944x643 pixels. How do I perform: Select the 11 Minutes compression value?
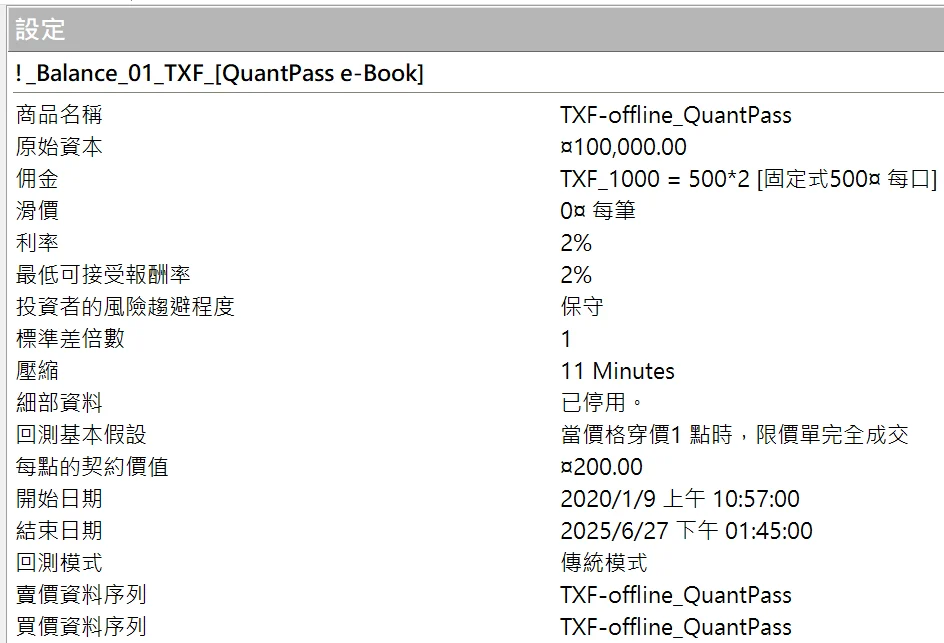pyautogui.click(x=618, y=371)
